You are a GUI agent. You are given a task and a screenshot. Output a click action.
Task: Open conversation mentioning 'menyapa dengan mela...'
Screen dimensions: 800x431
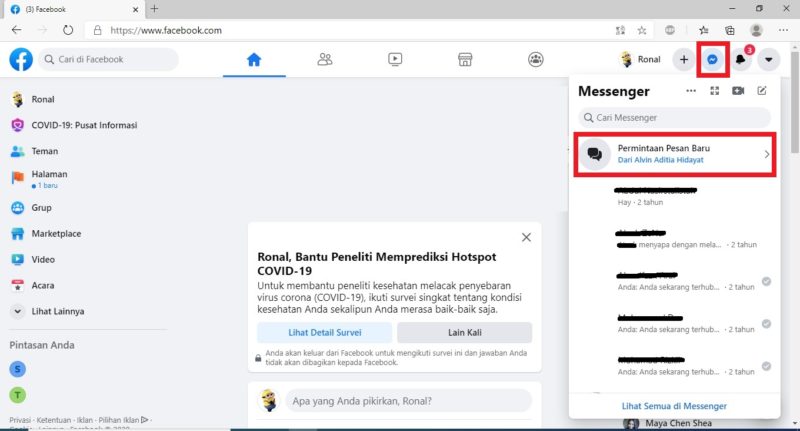coord(674,239)
